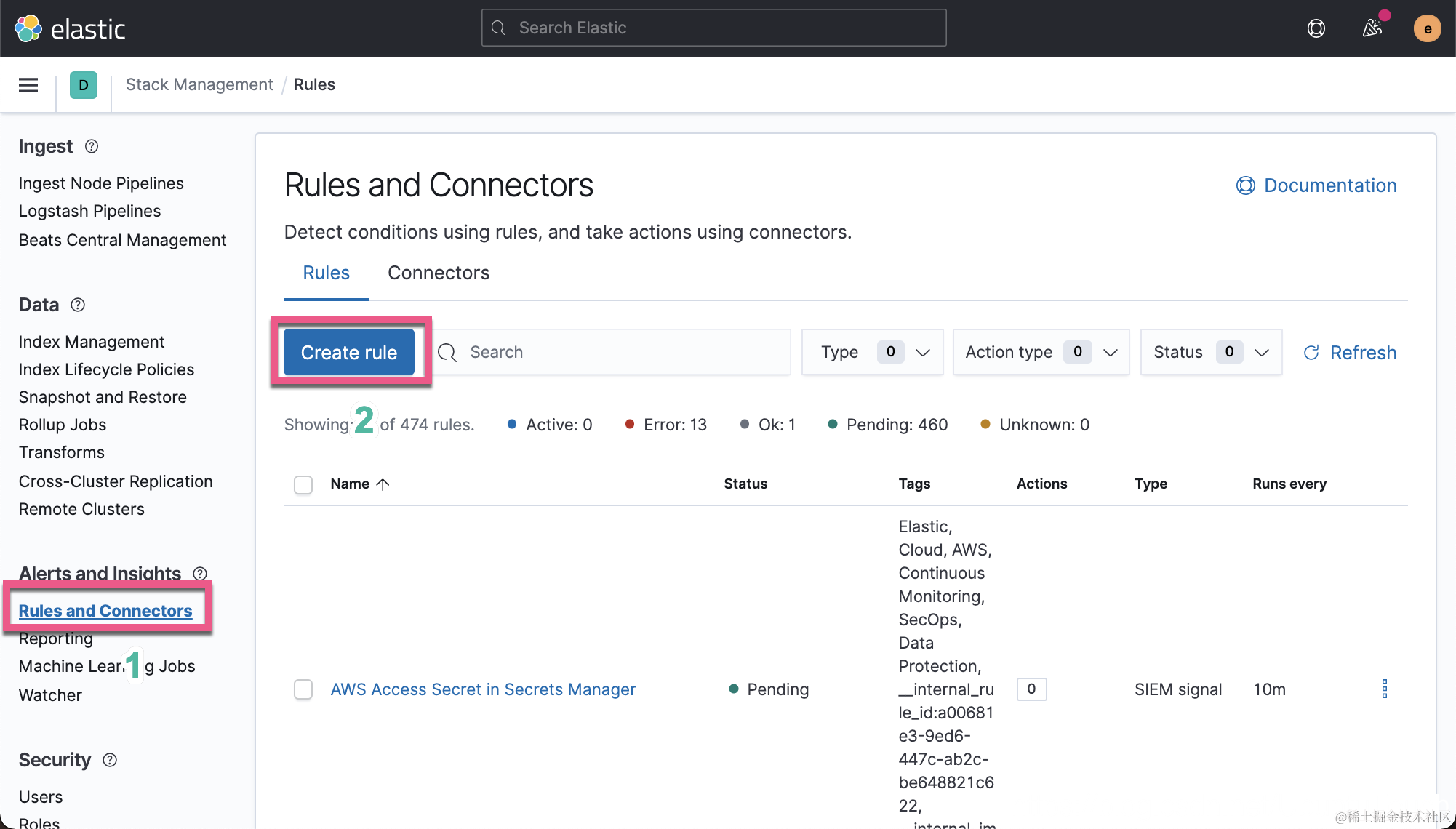This screenshot has width=1456, height=829.
Task: Click the help icon beside Ingest
Action: pyautogui.click(x=92, y=146)
